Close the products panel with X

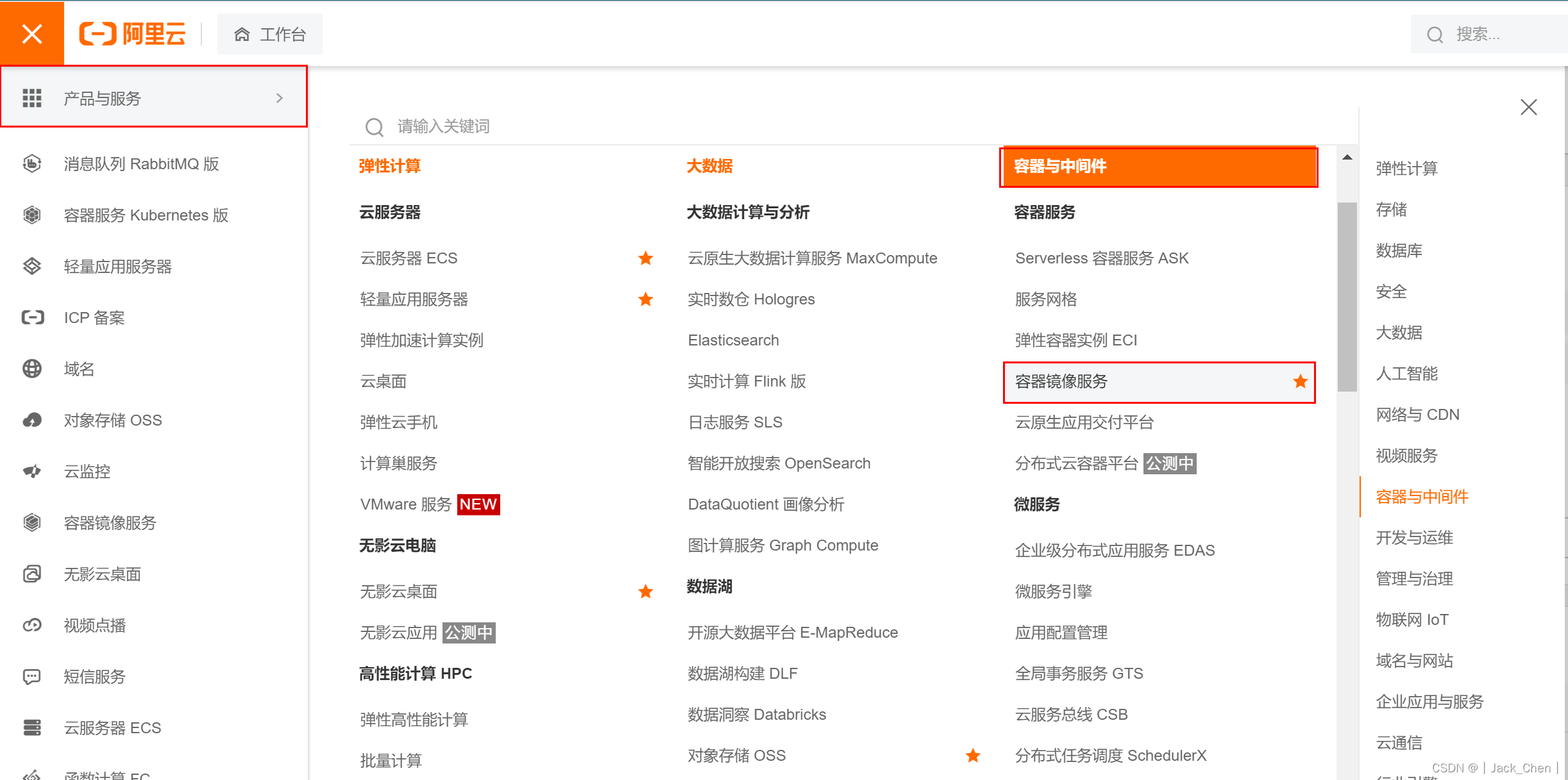[1529, 107]
